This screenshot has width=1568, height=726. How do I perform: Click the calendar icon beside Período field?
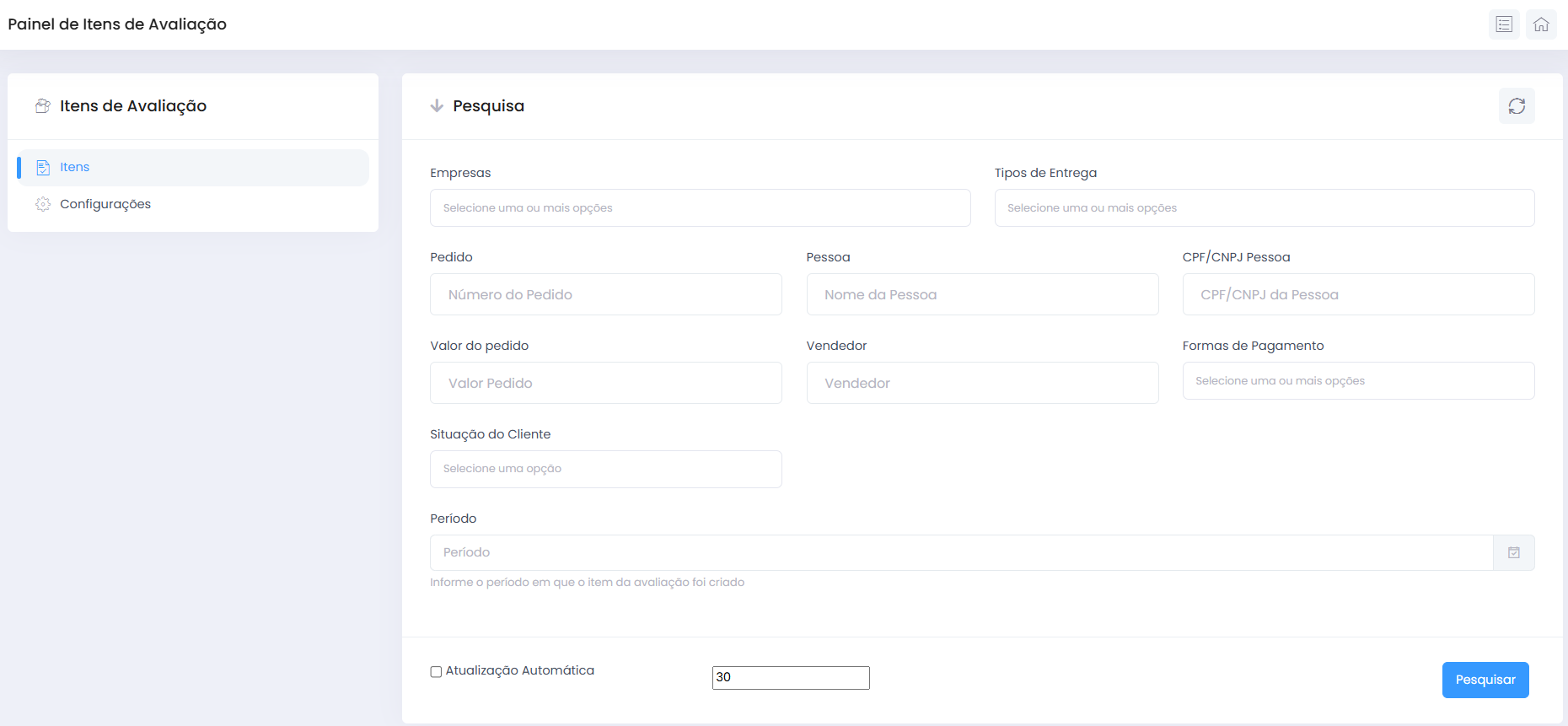[1513, 553]
